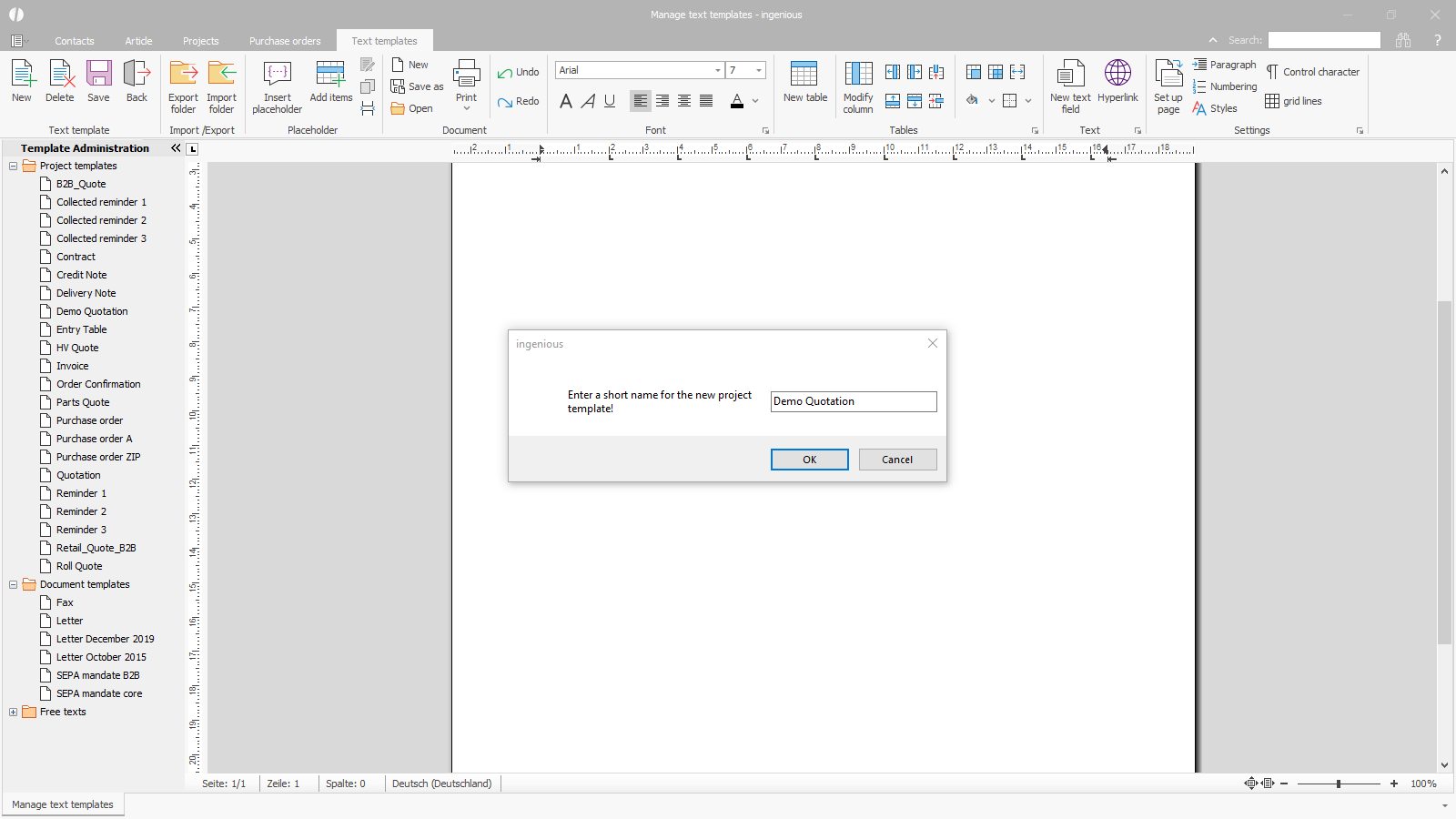Click the zoom slider handle
1456x819 pixels.
pyautogui.click(x=1339, y=784)
